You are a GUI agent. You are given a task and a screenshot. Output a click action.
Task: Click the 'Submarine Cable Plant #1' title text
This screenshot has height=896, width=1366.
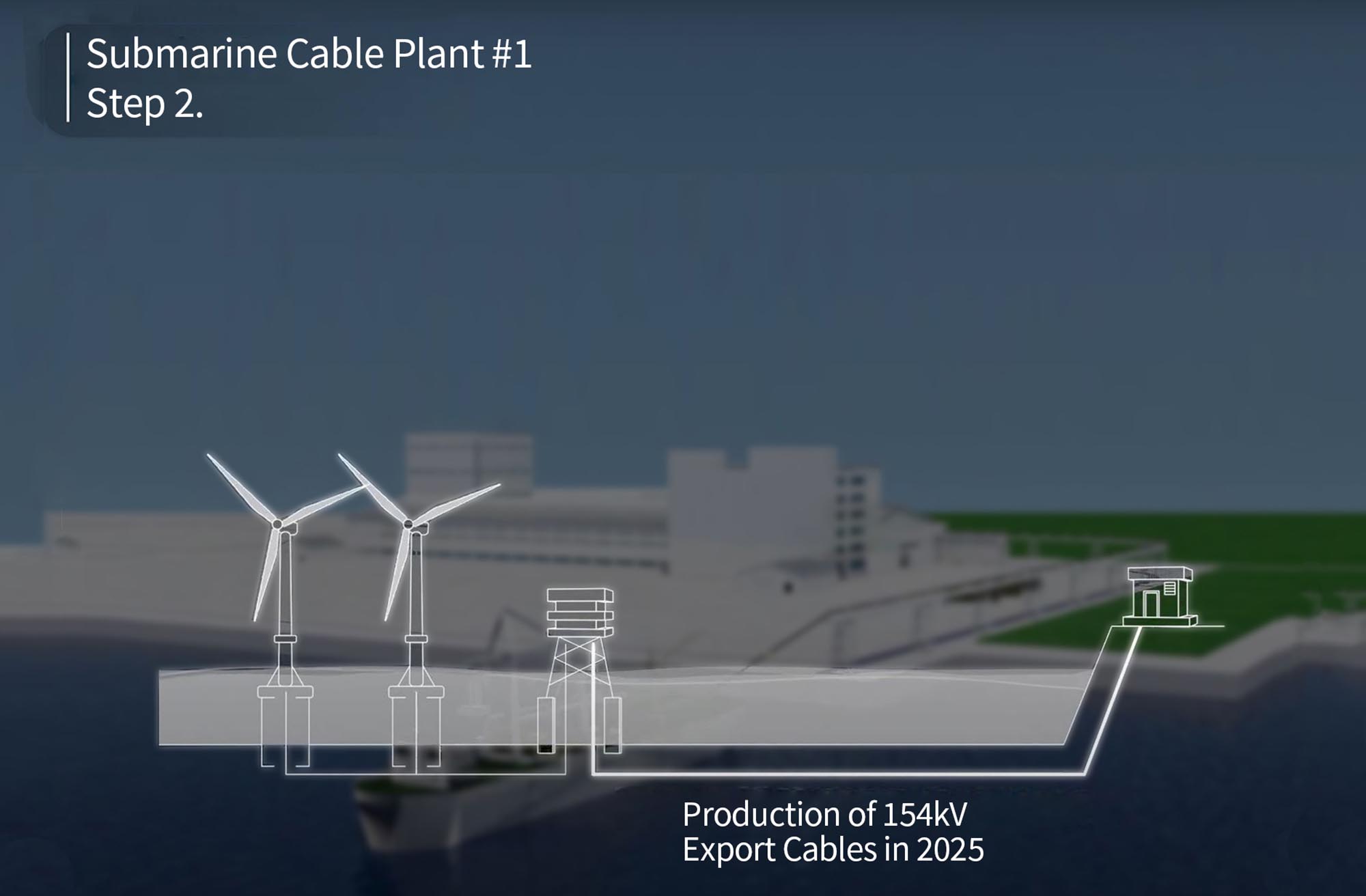pos(309,54)
